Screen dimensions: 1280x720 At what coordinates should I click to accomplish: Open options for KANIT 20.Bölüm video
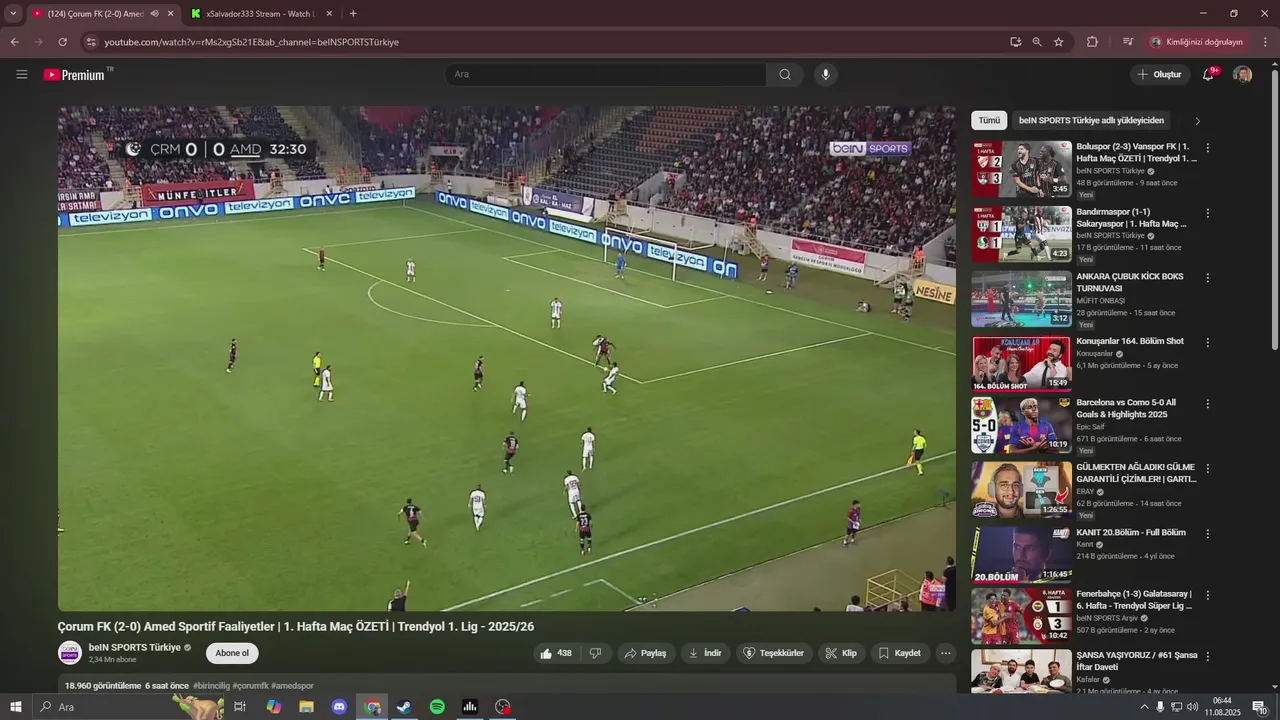point(1207,533)
